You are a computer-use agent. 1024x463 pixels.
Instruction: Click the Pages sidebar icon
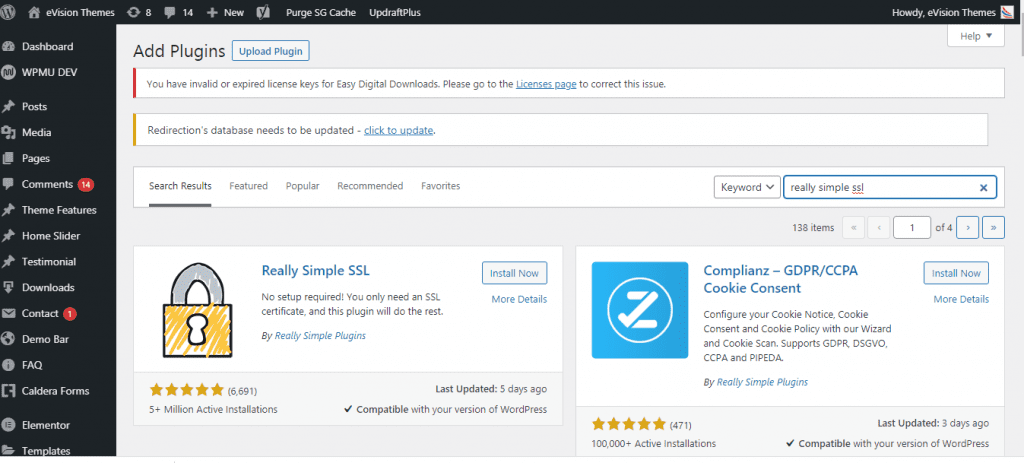tap(8, 158)
